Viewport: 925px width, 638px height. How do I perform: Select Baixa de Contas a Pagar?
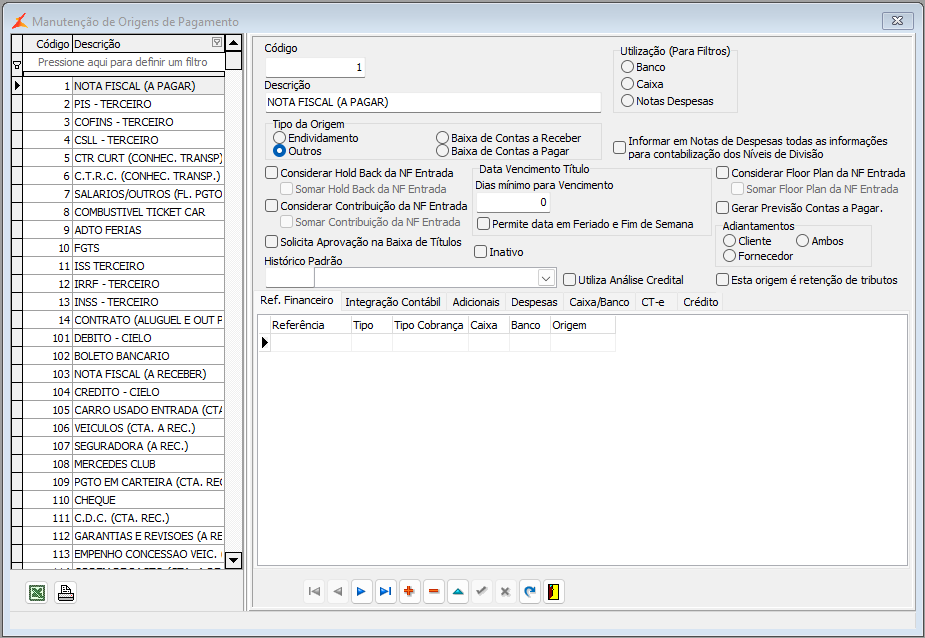(442, 151)
